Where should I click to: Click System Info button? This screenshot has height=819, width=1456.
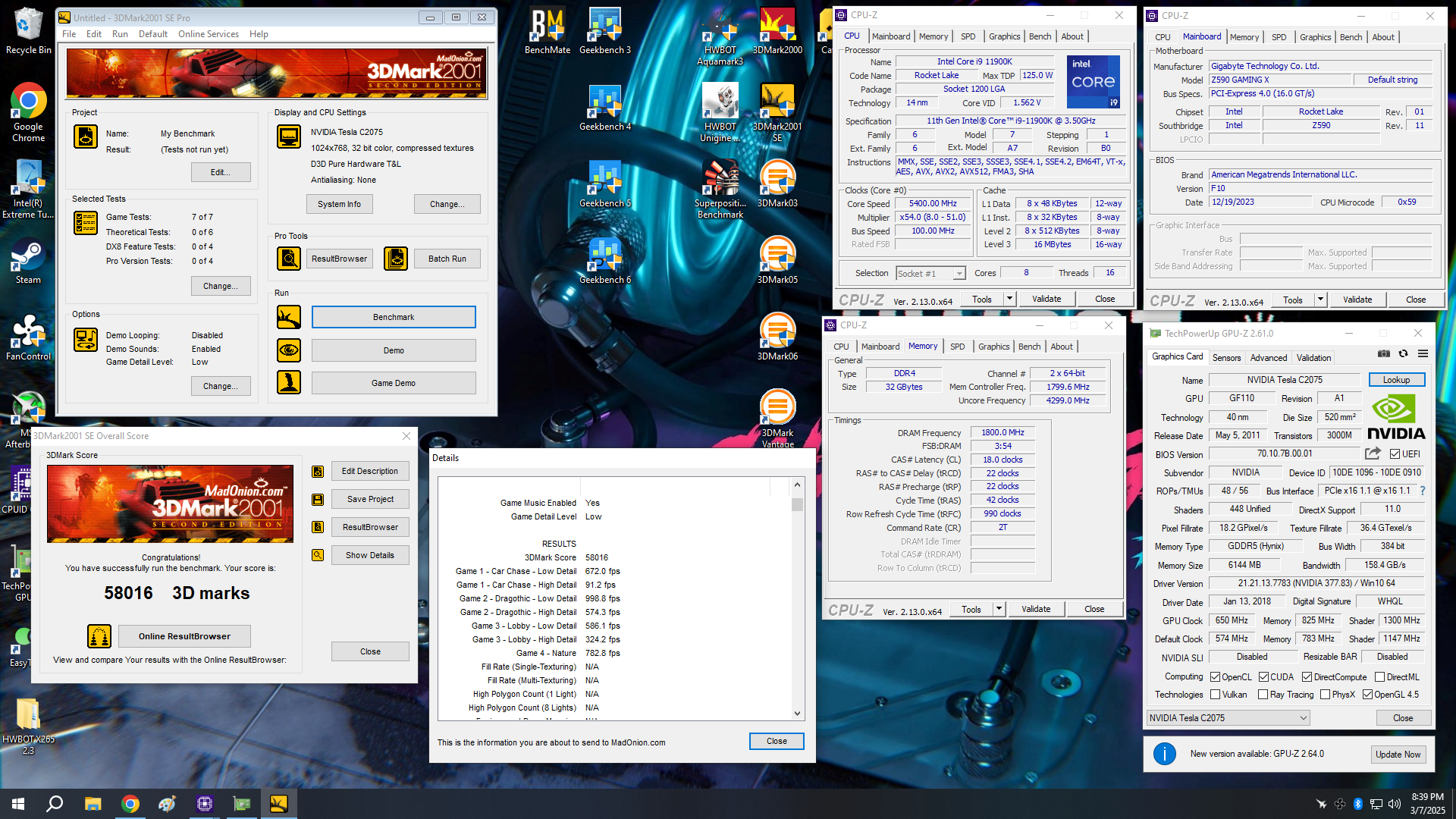339,204
